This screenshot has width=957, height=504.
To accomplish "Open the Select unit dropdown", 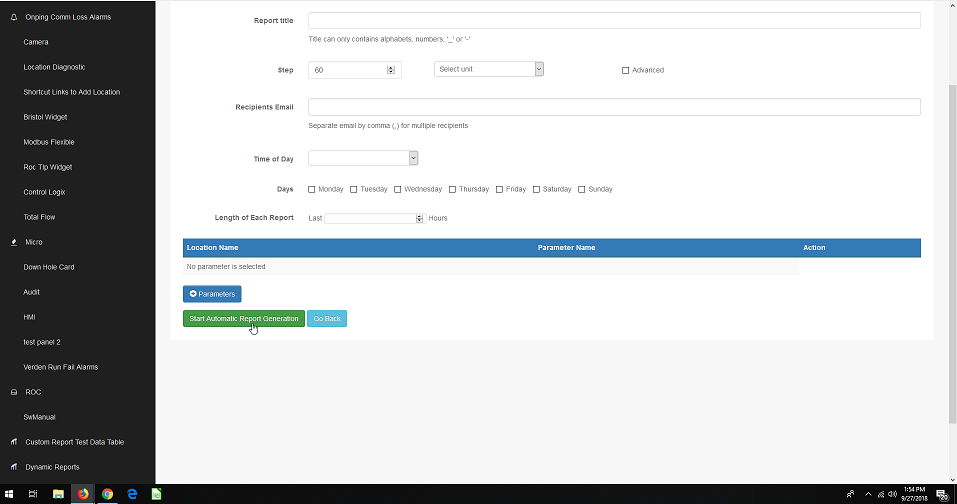I will [489, 69].
